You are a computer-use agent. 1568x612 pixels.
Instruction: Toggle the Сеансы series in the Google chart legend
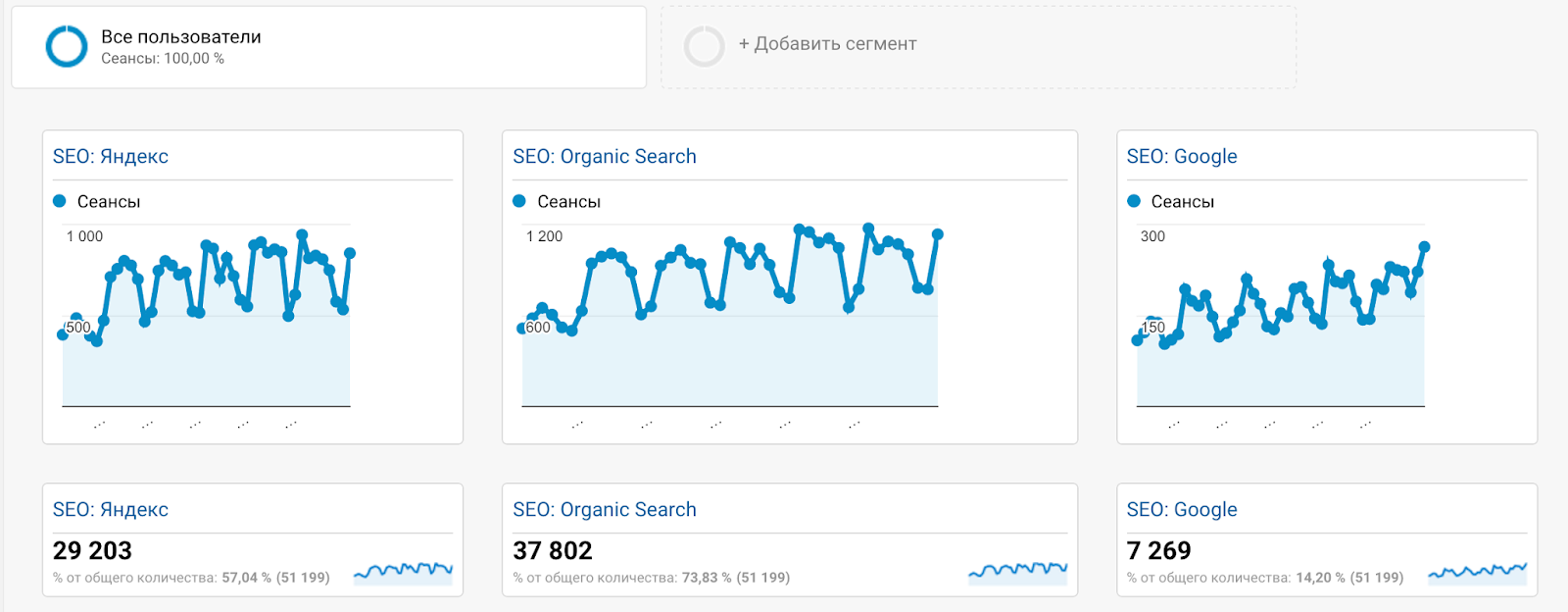pyautogui.click(x=1134, y=201)
